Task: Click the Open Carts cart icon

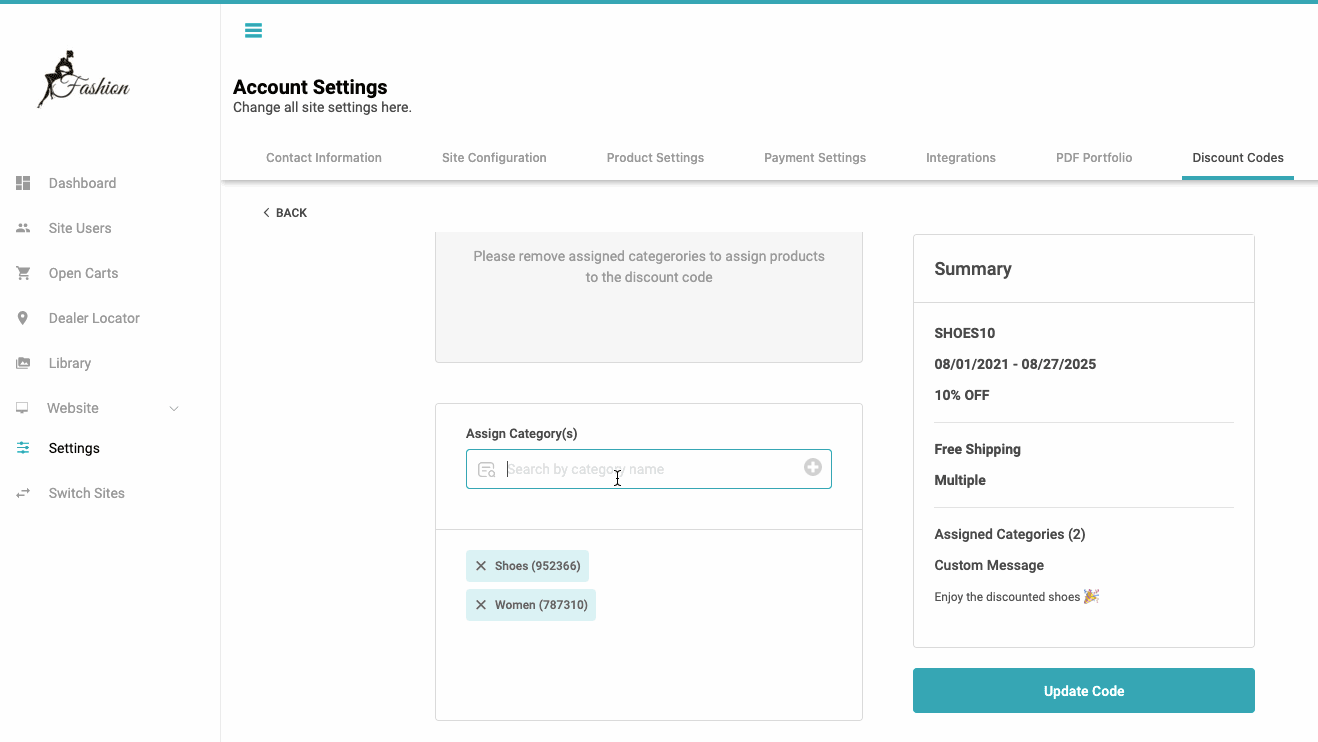Action: click(23, 273)
